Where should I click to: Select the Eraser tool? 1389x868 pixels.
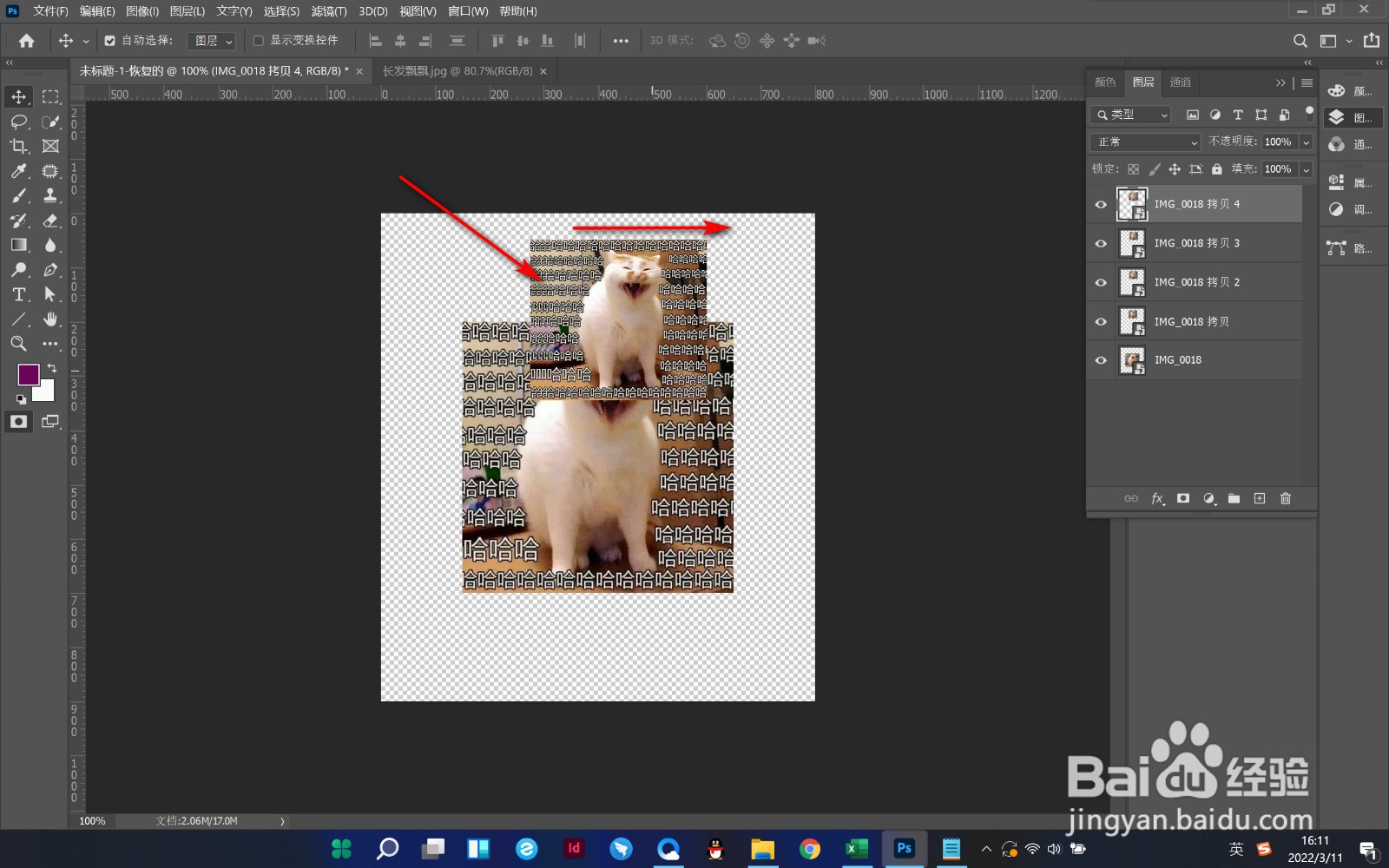(51, 220)
